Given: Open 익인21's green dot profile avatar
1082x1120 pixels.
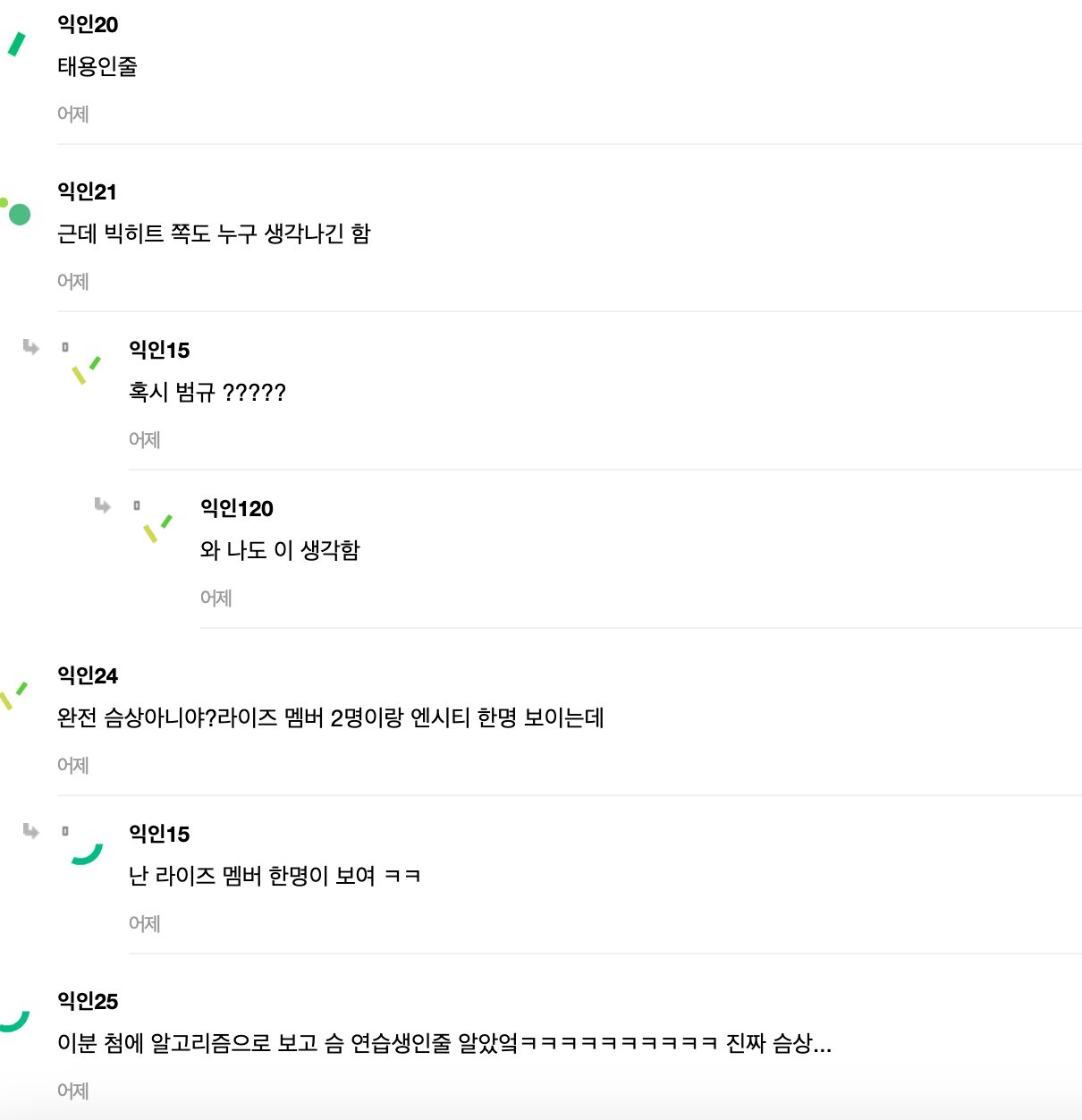Looking at the screenshot, I should click(16, 212).
